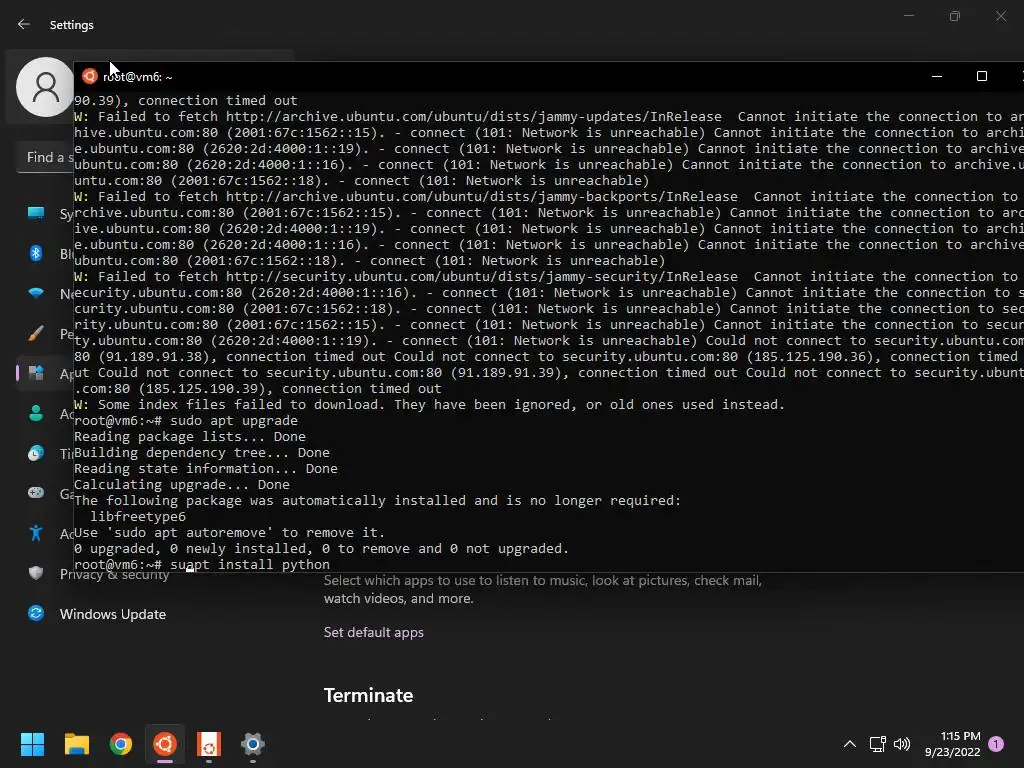1024x768 pixels.
Task: Open the System category icon in Settings sidebar
Action: pyautogui.click(x=36, y=213)
